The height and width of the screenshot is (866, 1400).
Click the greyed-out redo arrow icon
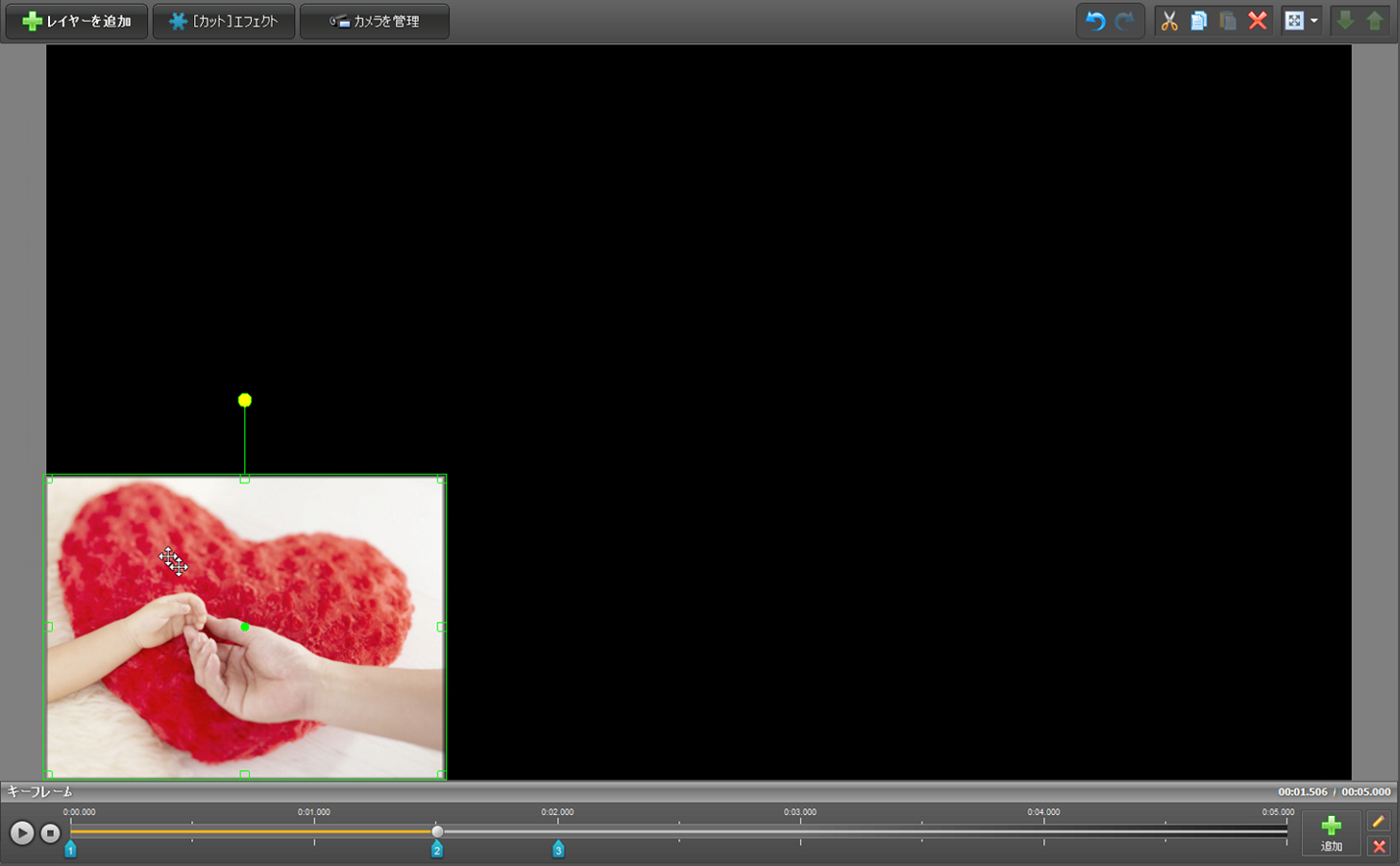[1125, 21]
